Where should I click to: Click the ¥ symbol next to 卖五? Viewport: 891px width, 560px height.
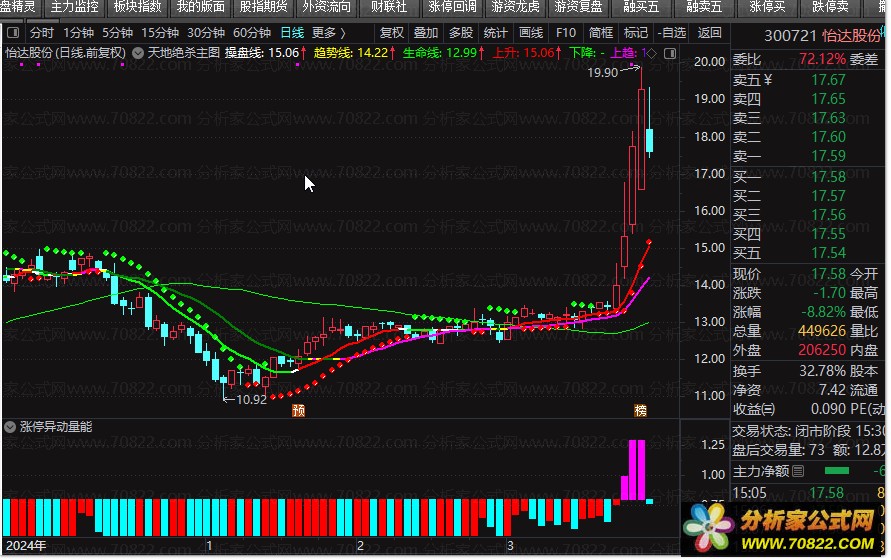tap(768, 80)
